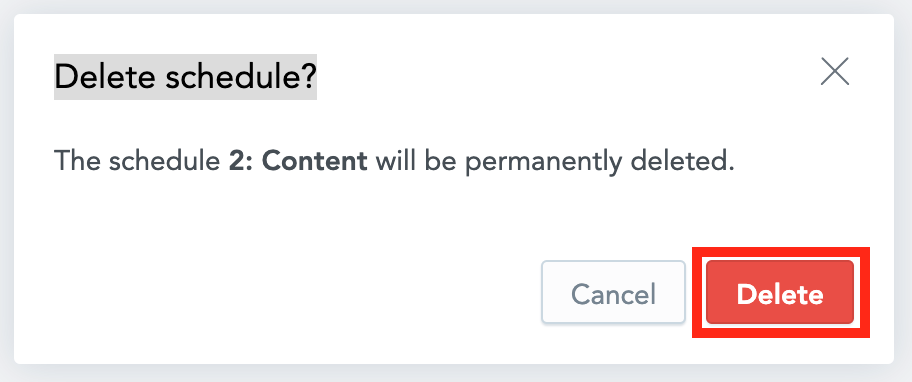Screen dimensions: 912x382
Task: Confirm deletion with the red Delete button
Action: click(x=780, y=292)
